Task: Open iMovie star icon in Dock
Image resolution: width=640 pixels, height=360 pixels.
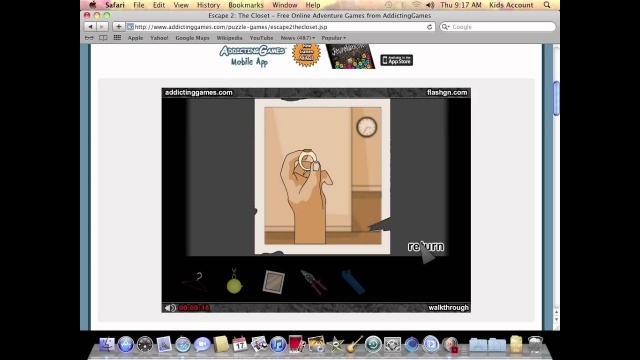Action: 335,344
